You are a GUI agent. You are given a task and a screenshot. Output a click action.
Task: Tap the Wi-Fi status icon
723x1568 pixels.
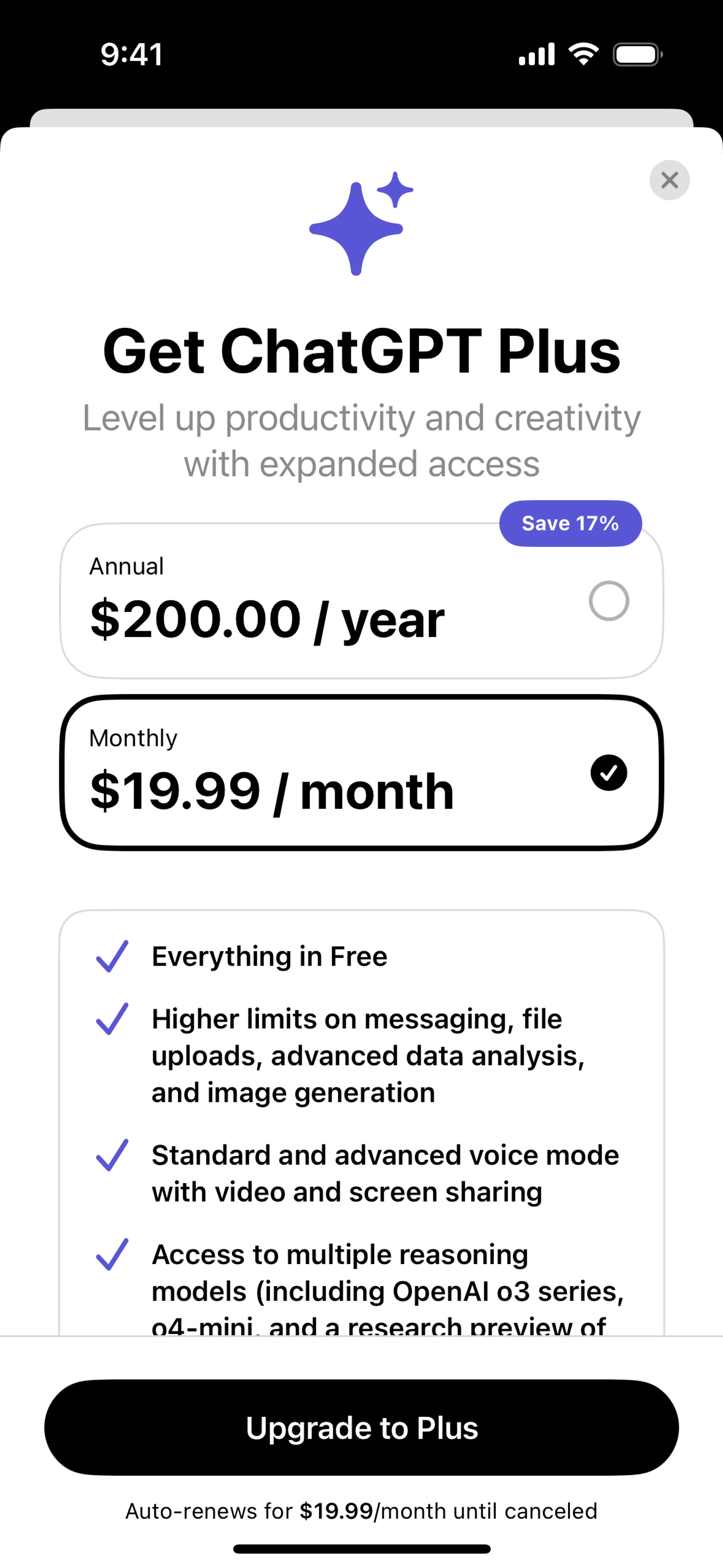pyautogui.click(x=583, y=55)
